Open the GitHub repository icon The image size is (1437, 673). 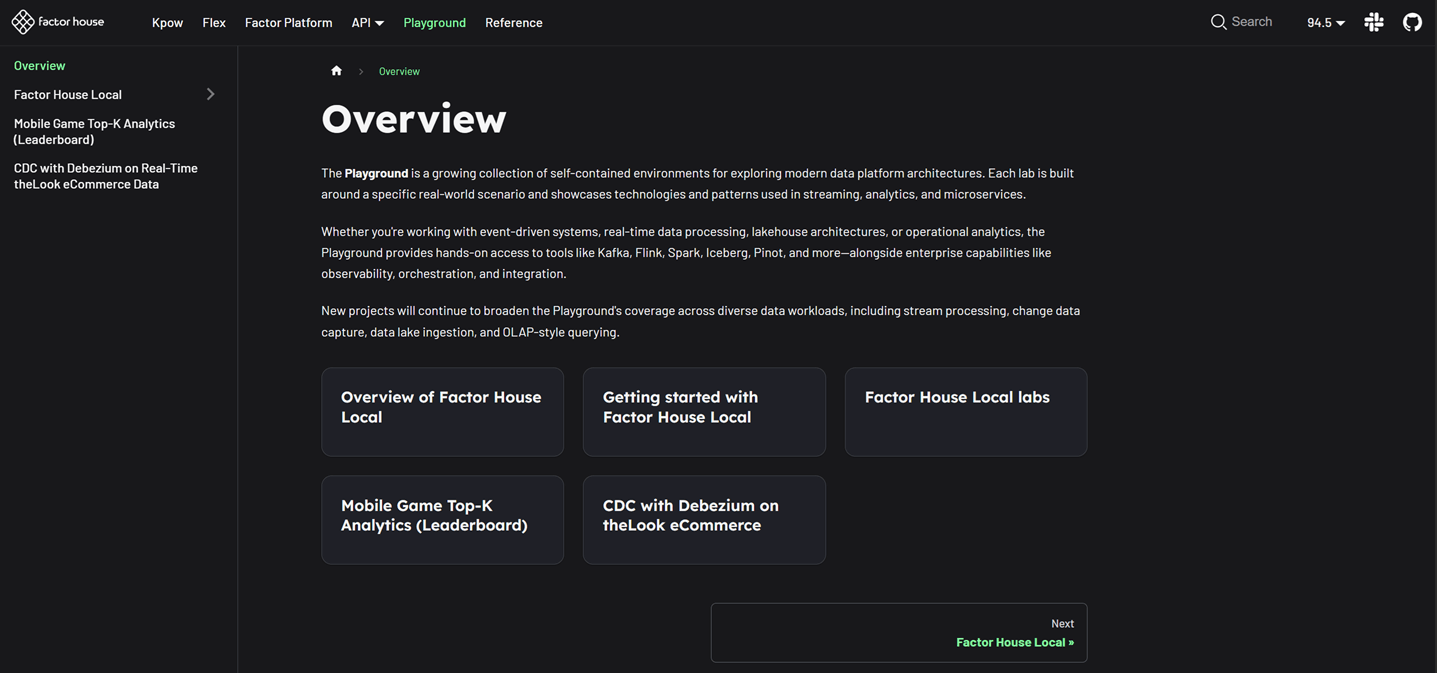pos(1412,22)
